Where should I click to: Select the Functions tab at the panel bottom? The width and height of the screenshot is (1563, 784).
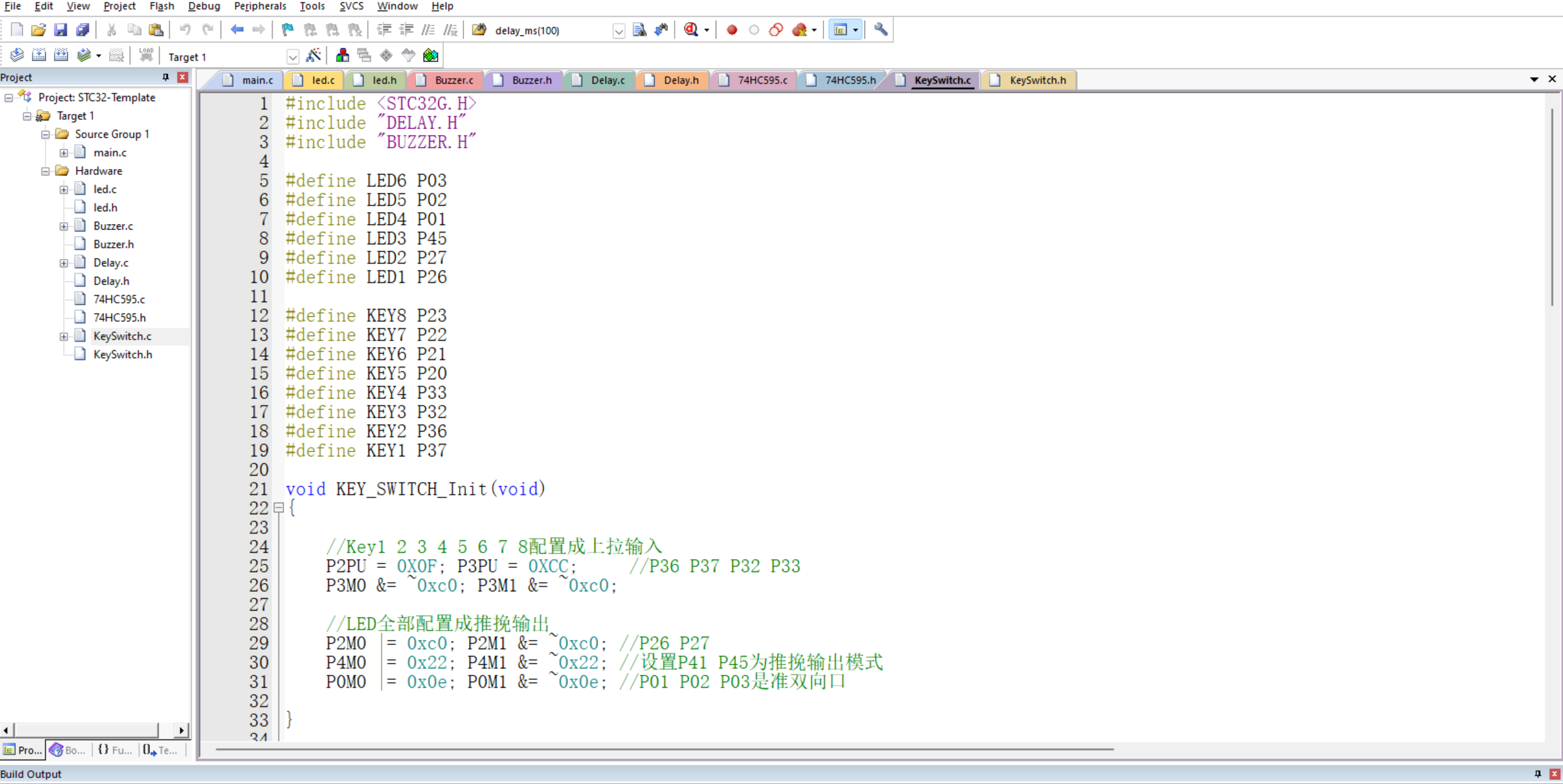click(115, 750)
